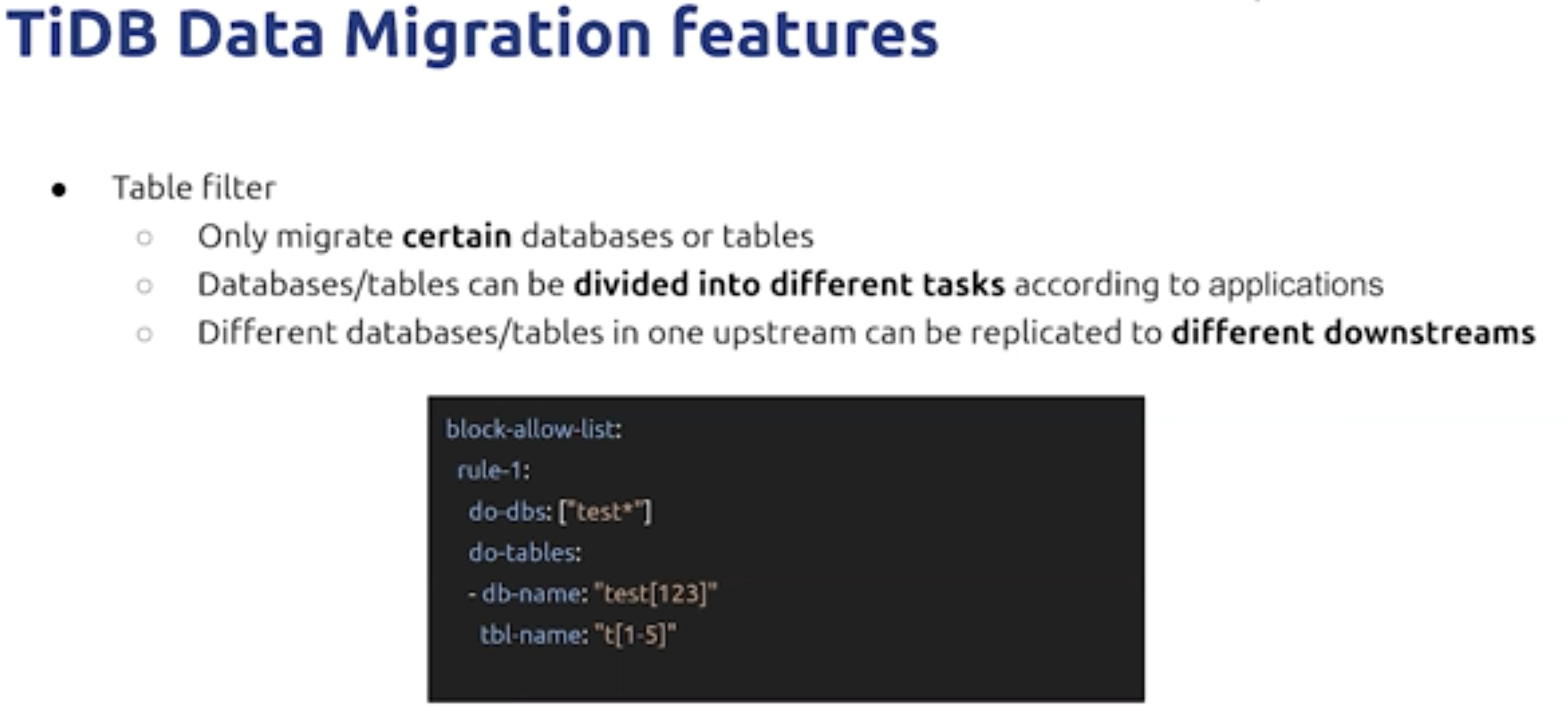This screenshot has height=711, width=1568.
Task: Click the "test[123]" string value
Action: (x=655, y=594)
